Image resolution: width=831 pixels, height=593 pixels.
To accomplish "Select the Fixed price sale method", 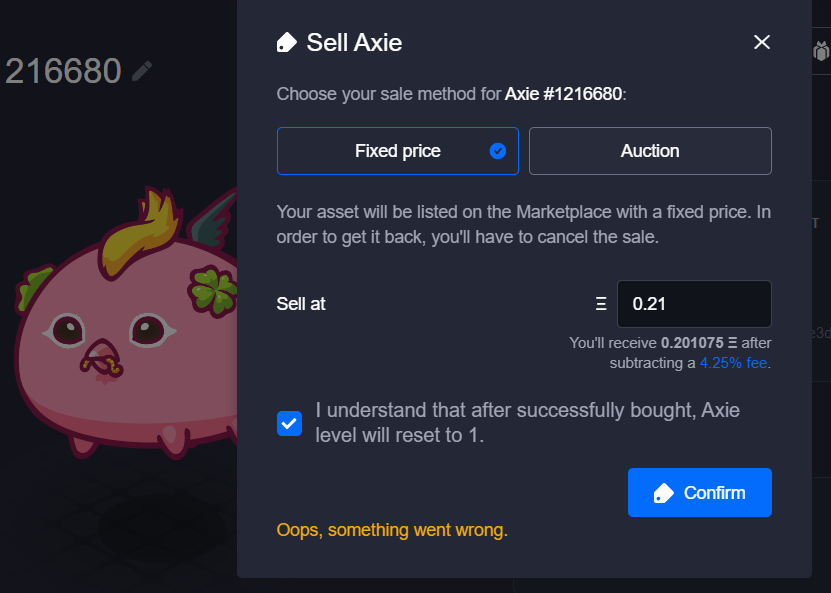I will [397, 151].
